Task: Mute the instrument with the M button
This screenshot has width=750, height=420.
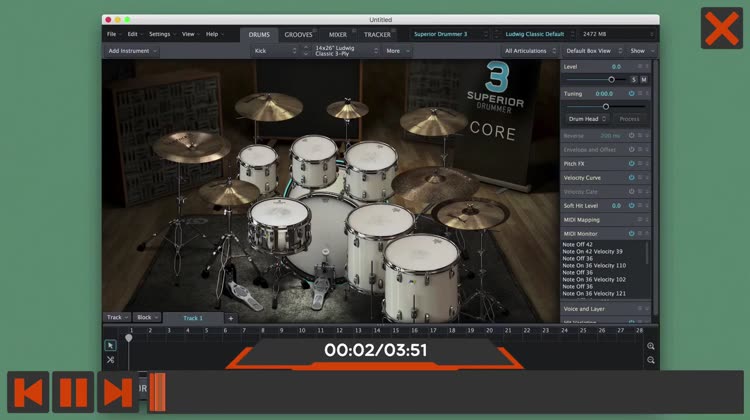Action: [644, 80]
